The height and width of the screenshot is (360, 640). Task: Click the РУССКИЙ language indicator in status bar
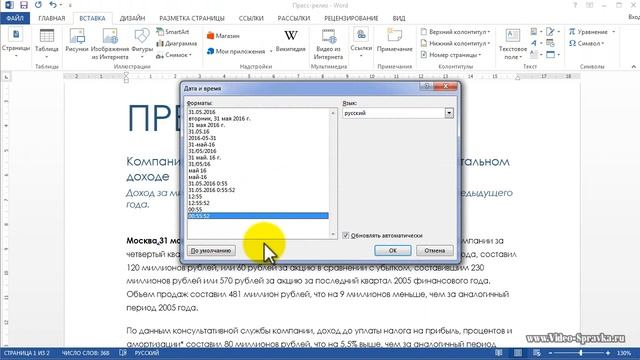pyautogui.click(x=147, y=353)
